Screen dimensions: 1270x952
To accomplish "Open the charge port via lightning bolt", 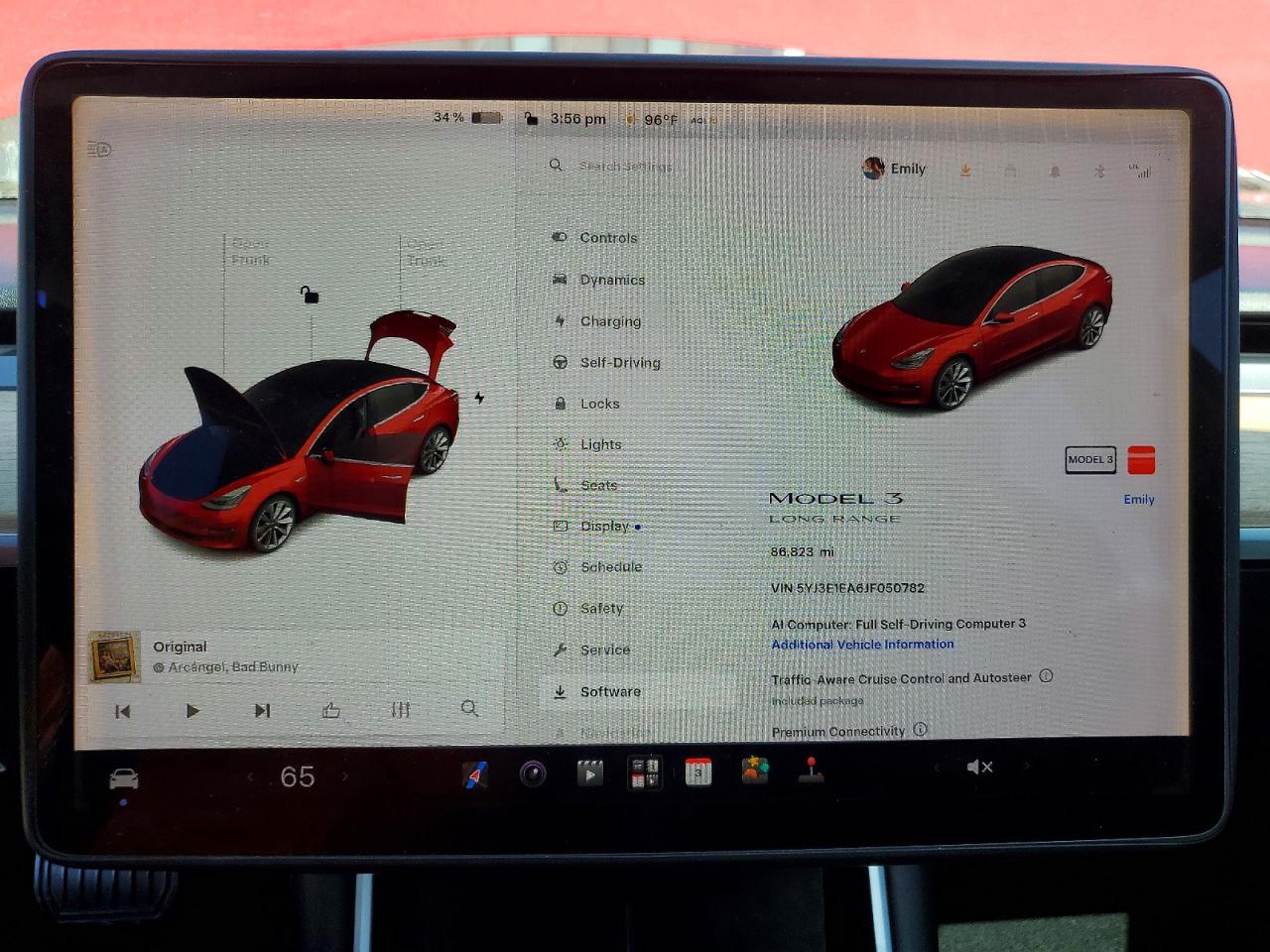I will [x=479, y=398].
